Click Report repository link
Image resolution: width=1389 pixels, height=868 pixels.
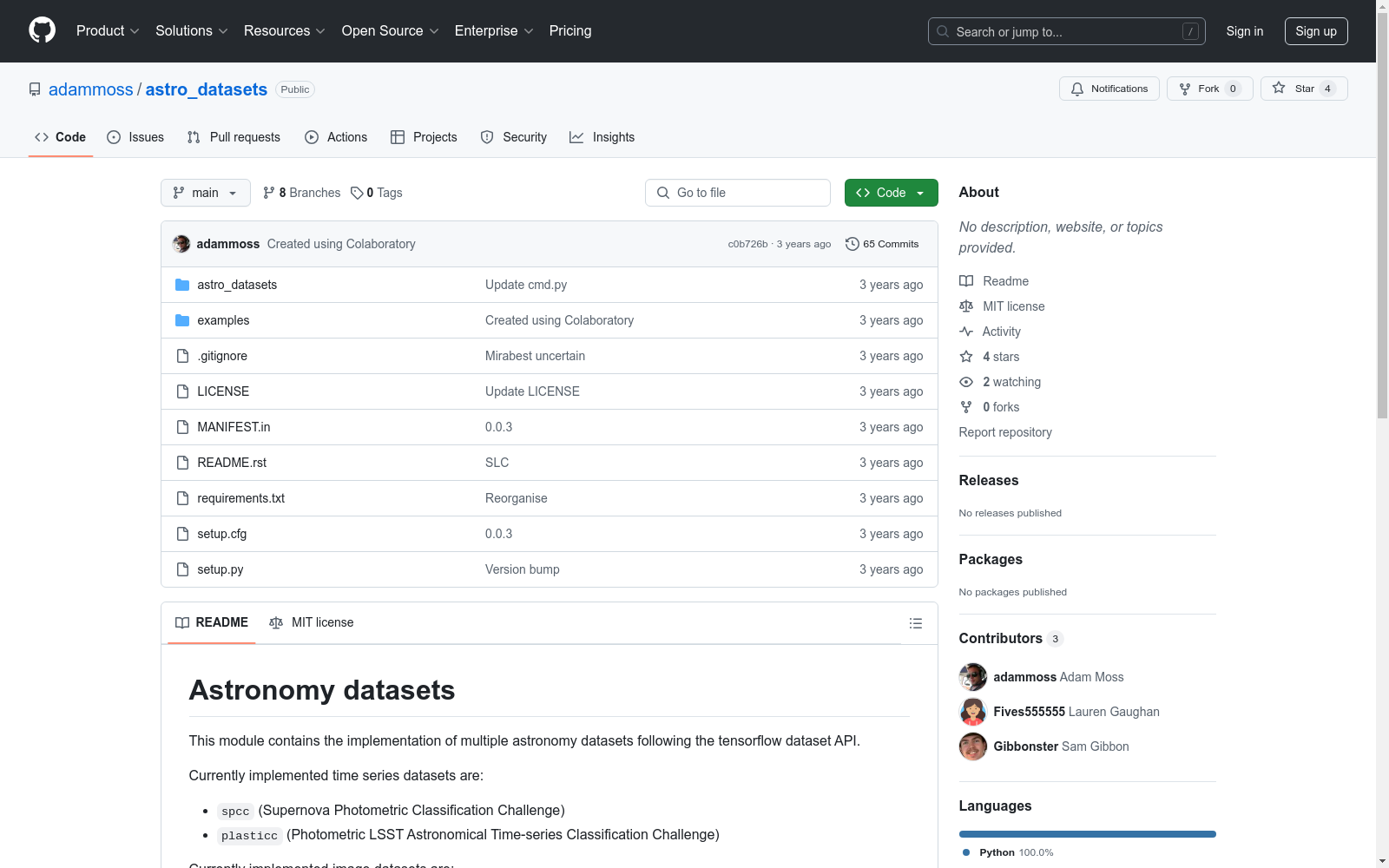click(1005, 432)
